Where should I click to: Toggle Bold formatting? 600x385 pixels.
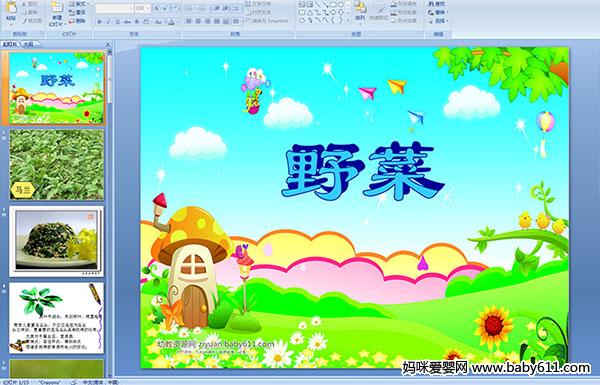pyautogui.click(x=99, y=22)
